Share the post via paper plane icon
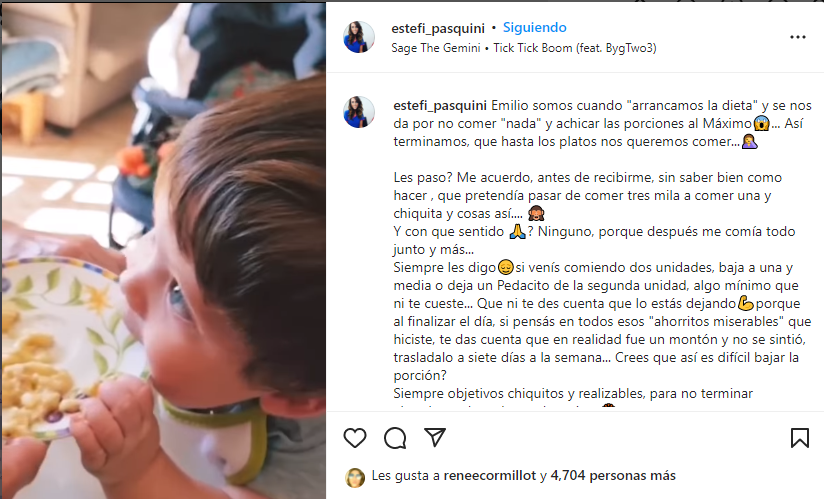824x499 pixels. coord(435,438)
